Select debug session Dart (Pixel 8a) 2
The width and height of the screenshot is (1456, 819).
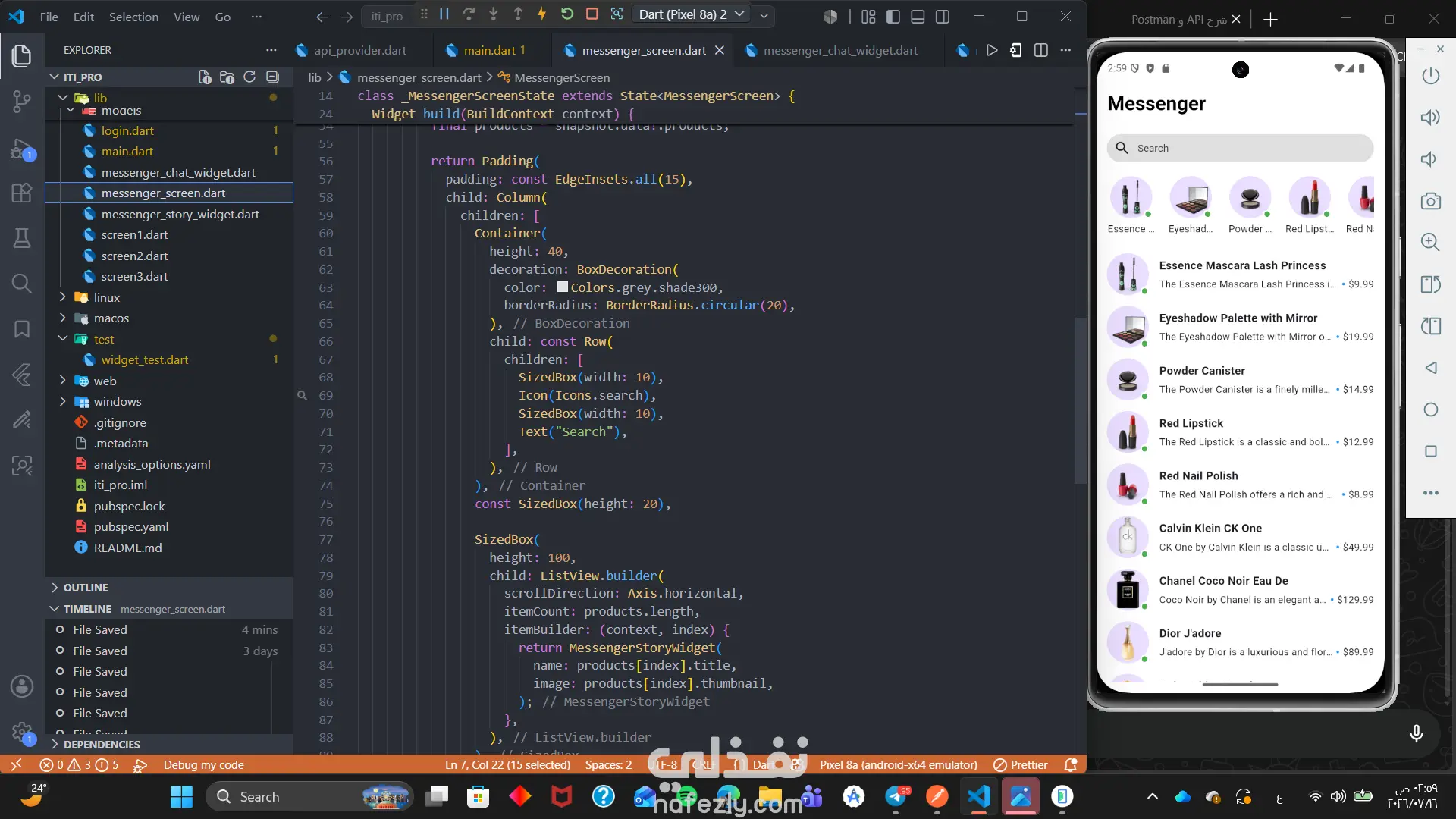[691, 14]
